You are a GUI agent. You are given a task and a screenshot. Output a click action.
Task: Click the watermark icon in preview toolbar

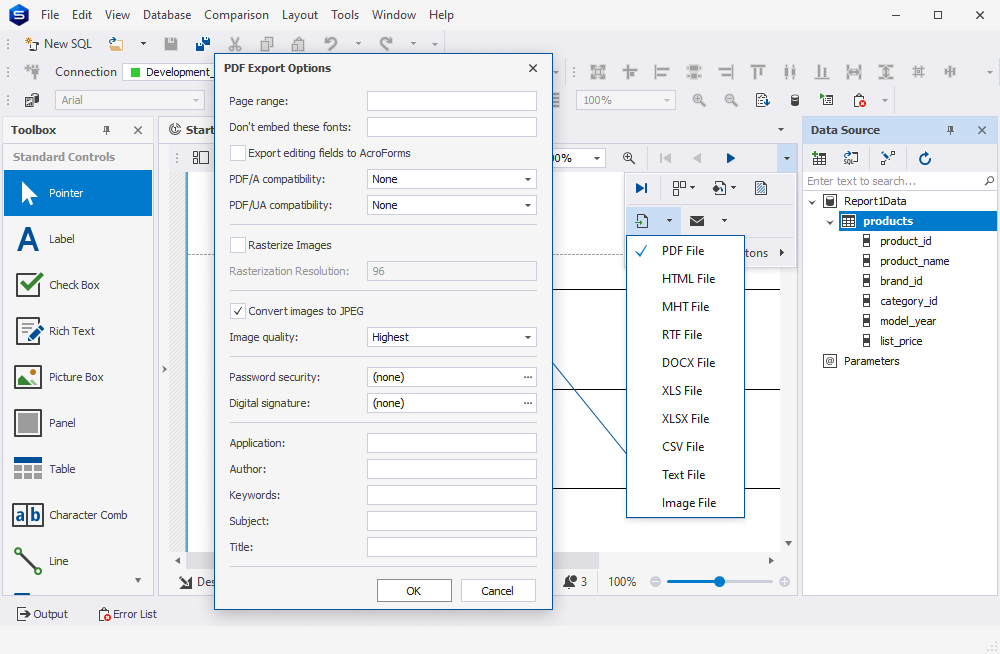(761, 188)
